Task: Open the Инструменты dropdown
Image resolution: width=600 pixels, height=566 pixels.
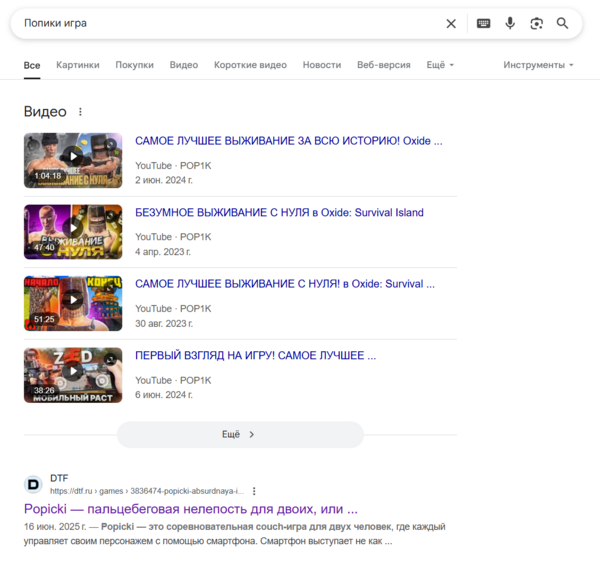Action: [538, 65]
